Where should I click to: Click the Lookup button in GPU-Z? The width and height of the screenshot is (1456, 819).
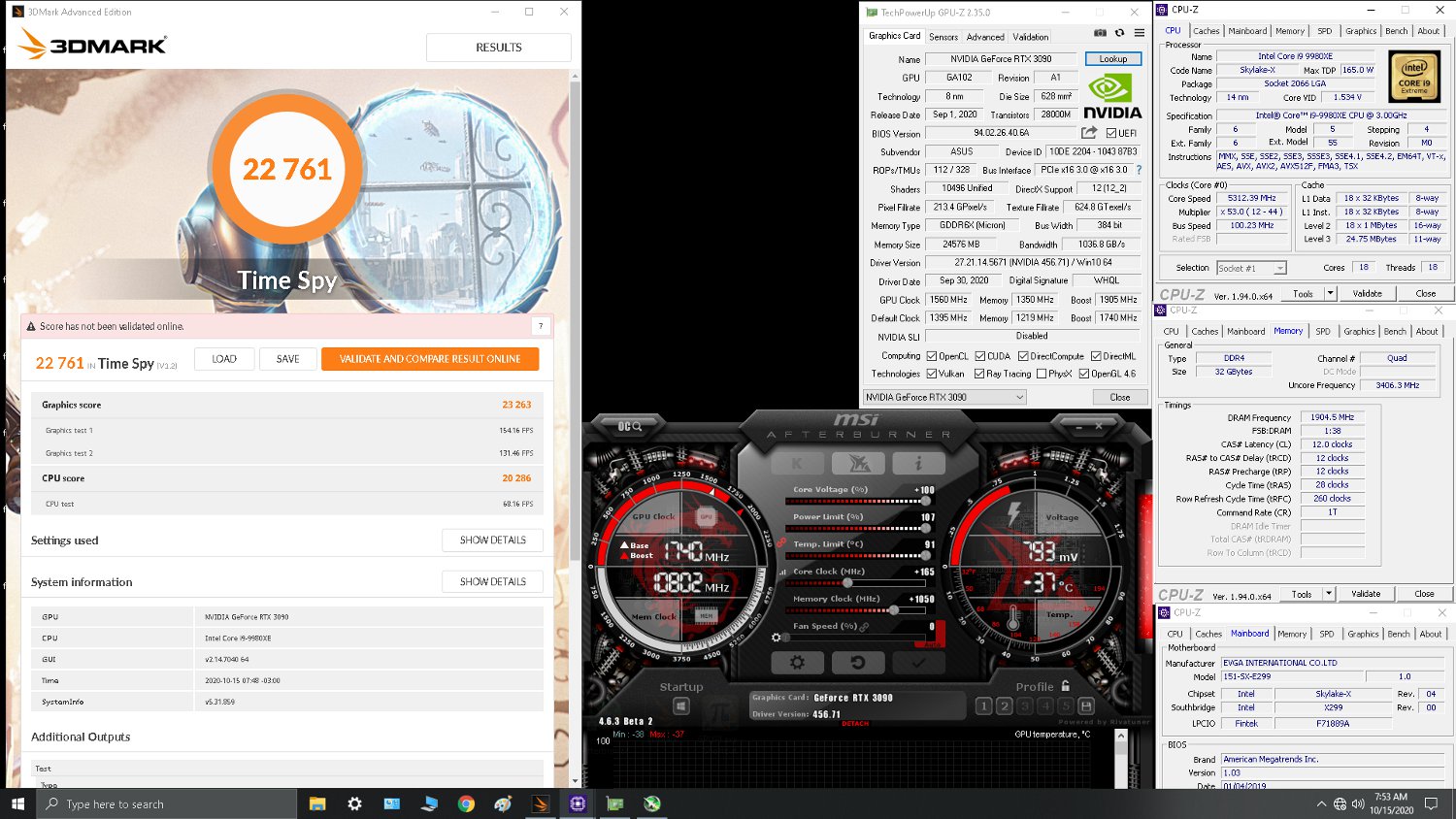pos(1113,59)
